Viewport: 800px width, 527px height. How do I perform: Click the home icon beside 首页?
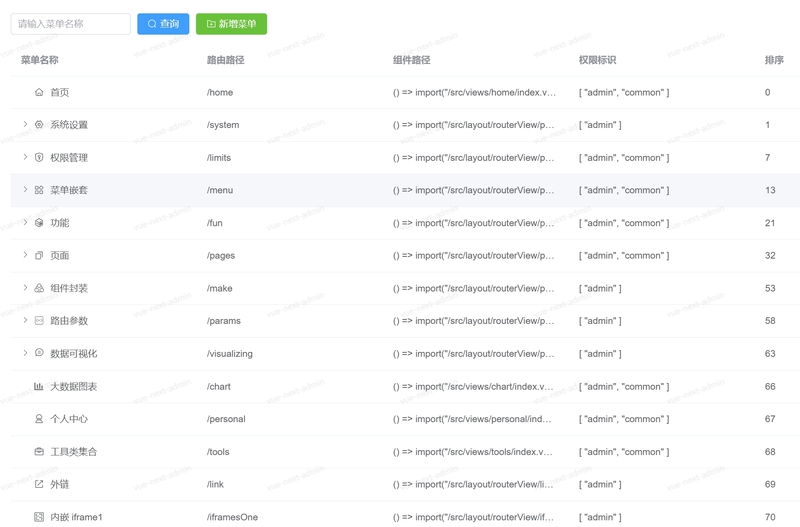[39, 92]
